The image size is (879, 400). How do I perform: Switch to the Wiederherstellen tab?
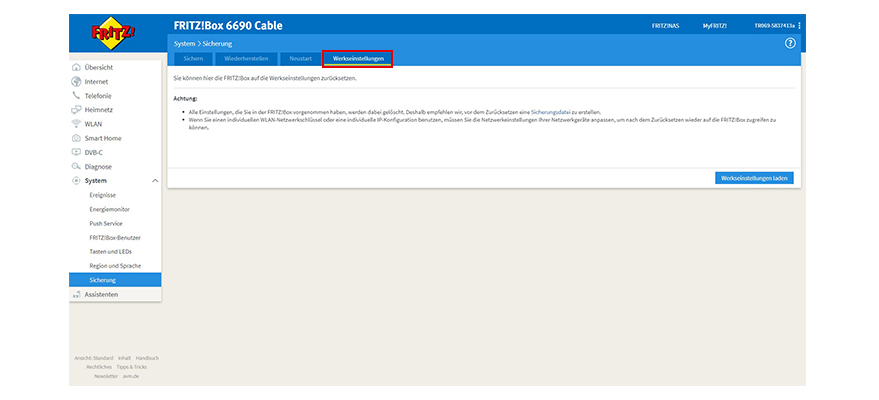point(246,59)
